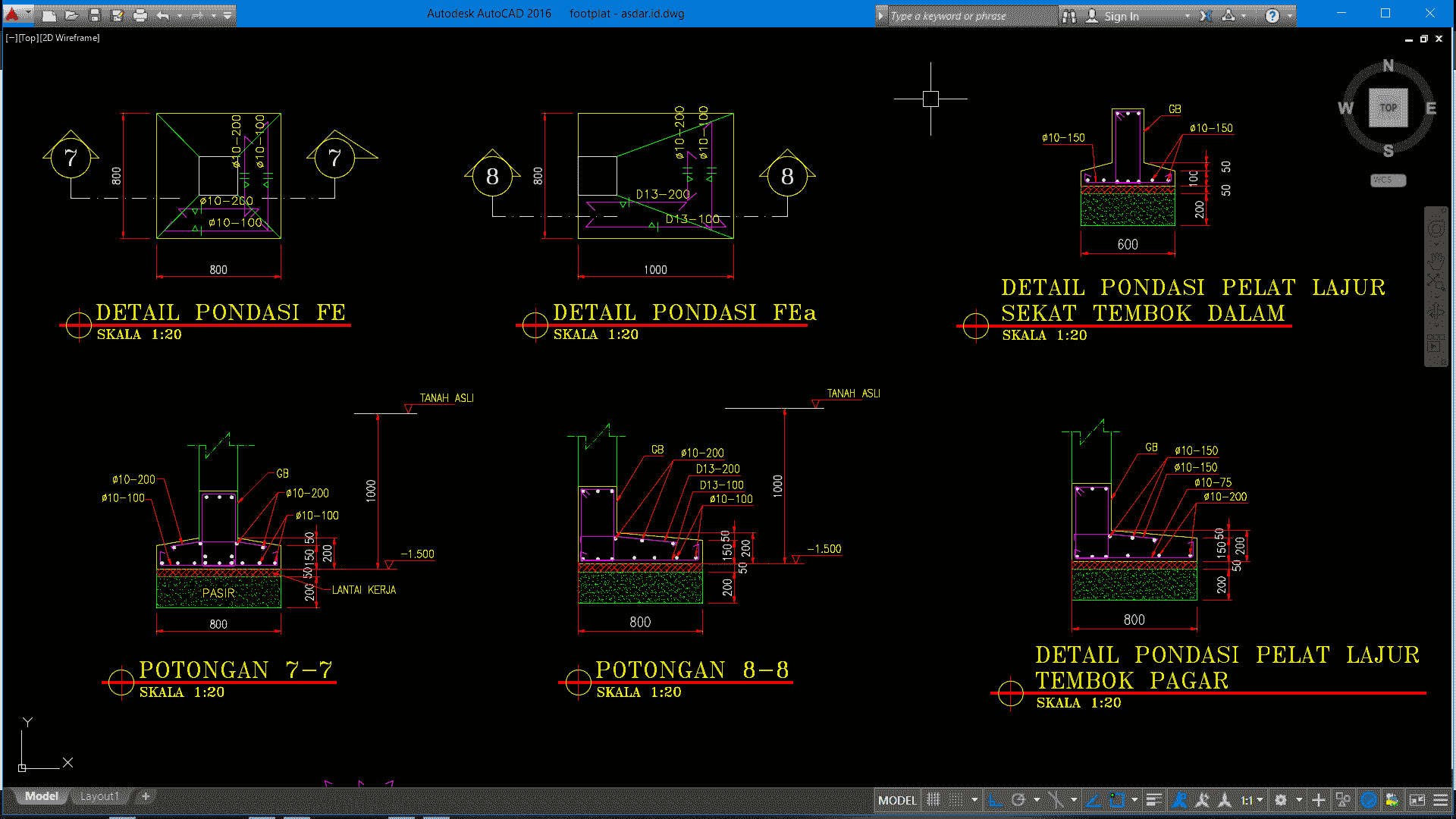Click the TOP face of ViewCube
This screenshot has height=819, width=1456.
coord(1389,108)
